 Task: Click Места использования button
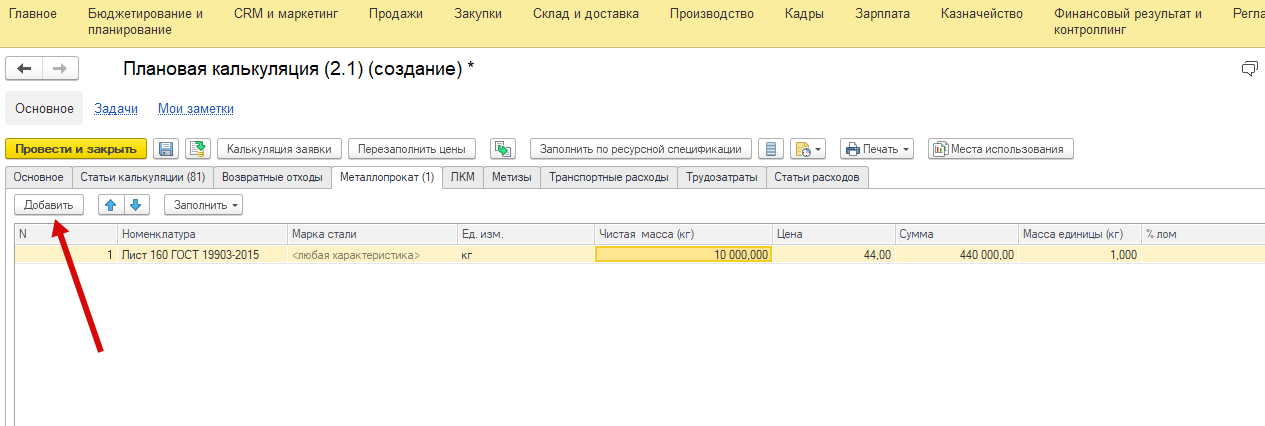1001,149
